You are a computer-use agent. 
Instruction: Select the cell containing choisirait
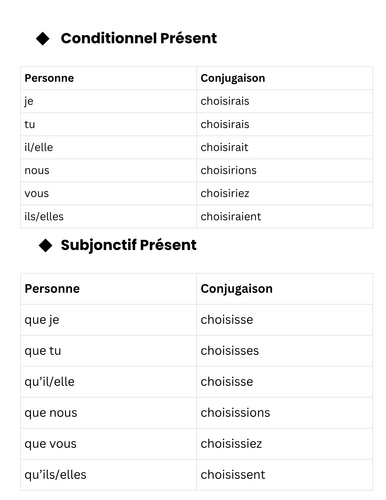click(x=284, y=147)
